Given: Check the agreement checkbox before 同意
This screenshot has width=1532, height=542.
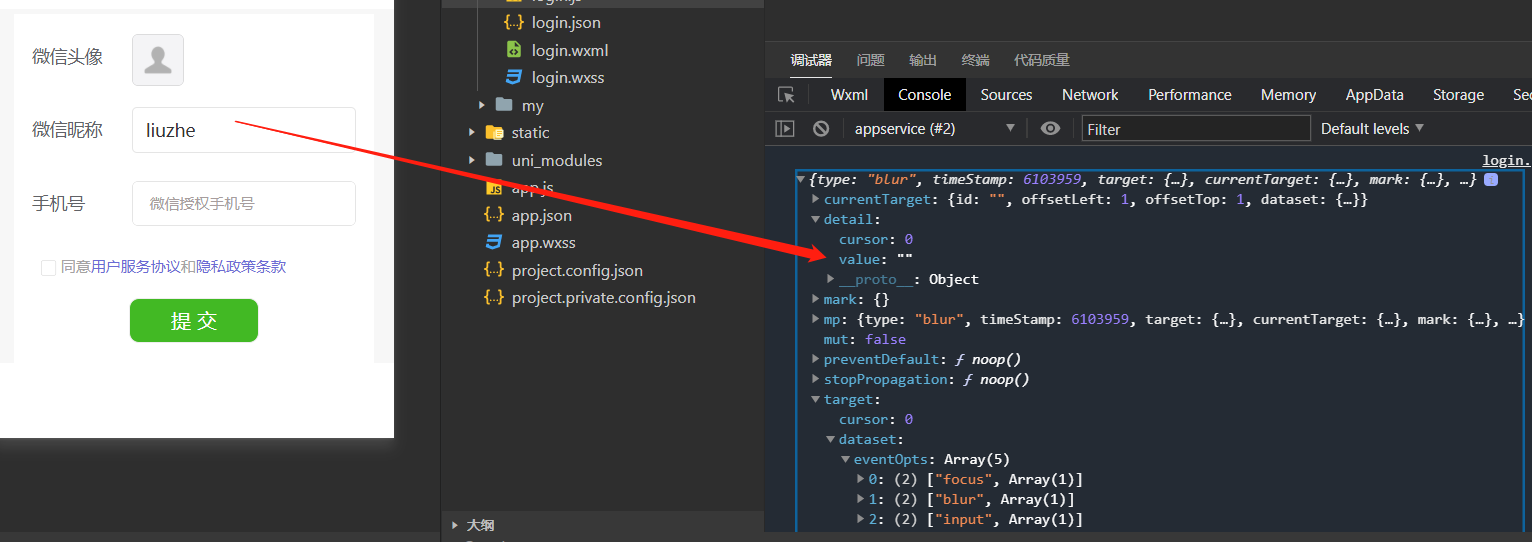Looking at the screenshot, I should tap(48, 267).
